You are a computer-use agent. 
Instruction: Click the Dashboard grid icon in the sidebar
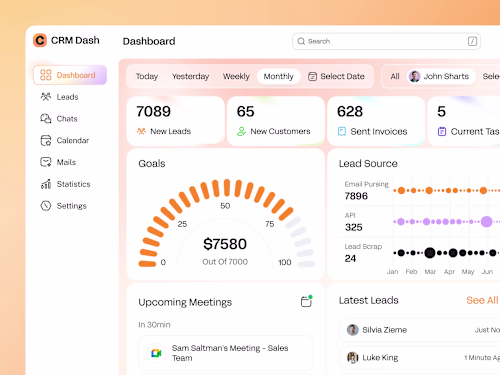pyautogui.click(x=46, y=75)
